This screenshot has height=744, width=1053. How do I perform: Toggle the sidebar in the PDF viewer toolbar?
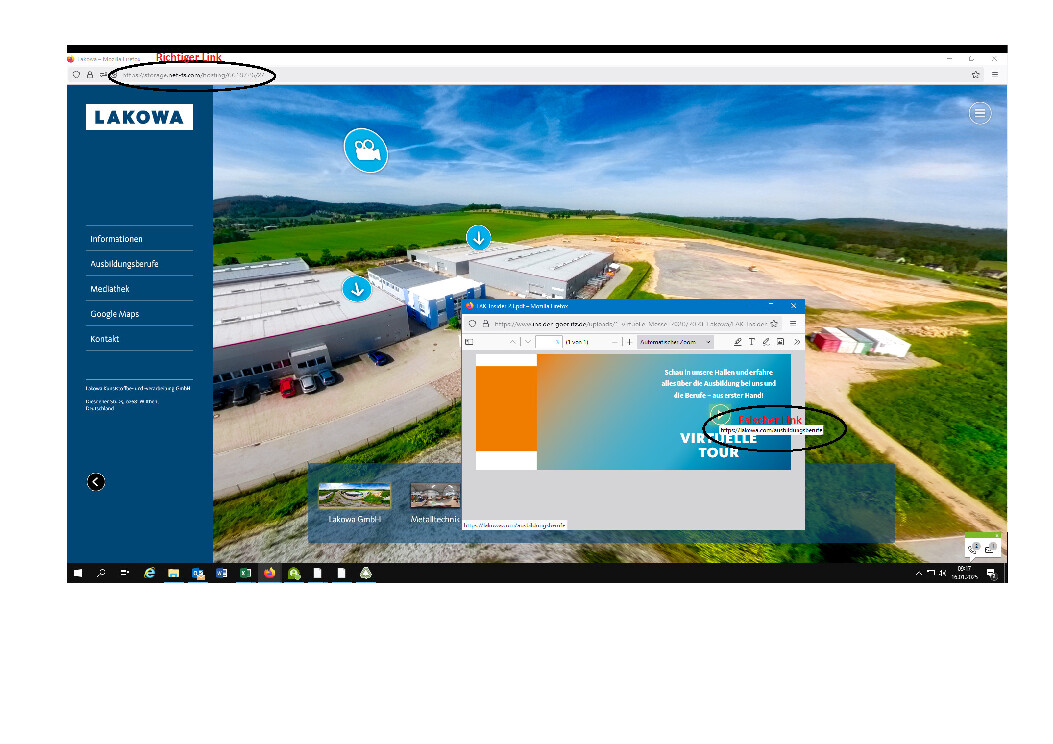[469, 342]
